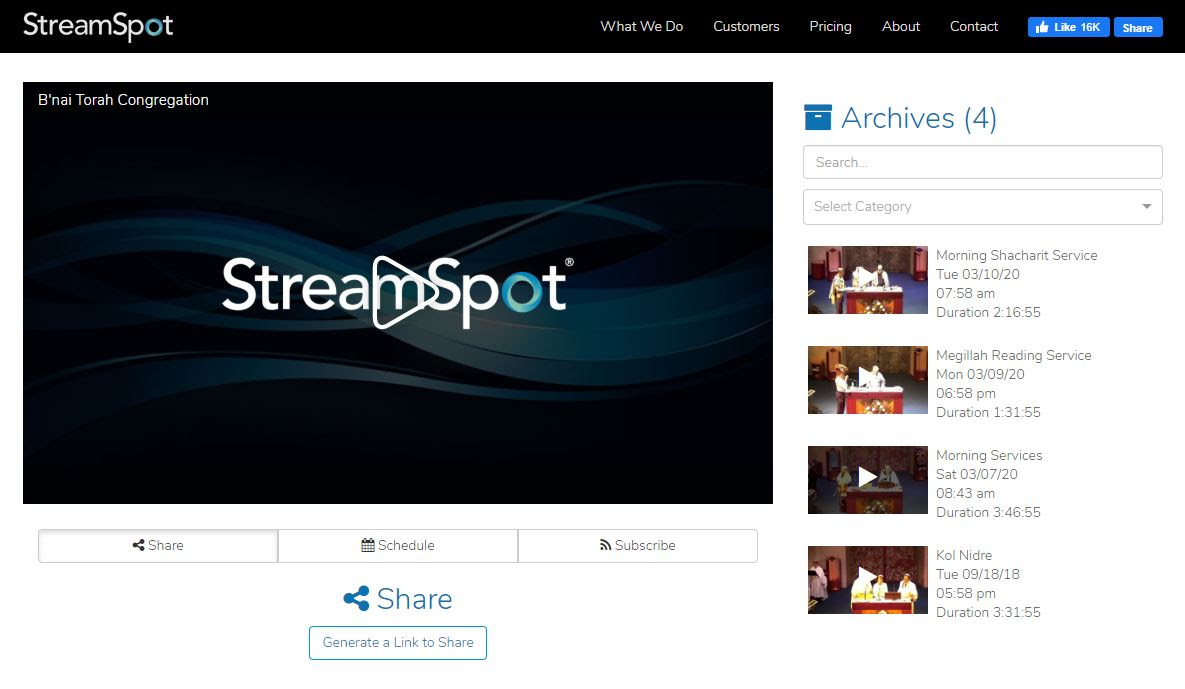Image resolution: width=1185 pixels, height=689 pixels.
Task: Switch to the Share tab
Action: 158,545
